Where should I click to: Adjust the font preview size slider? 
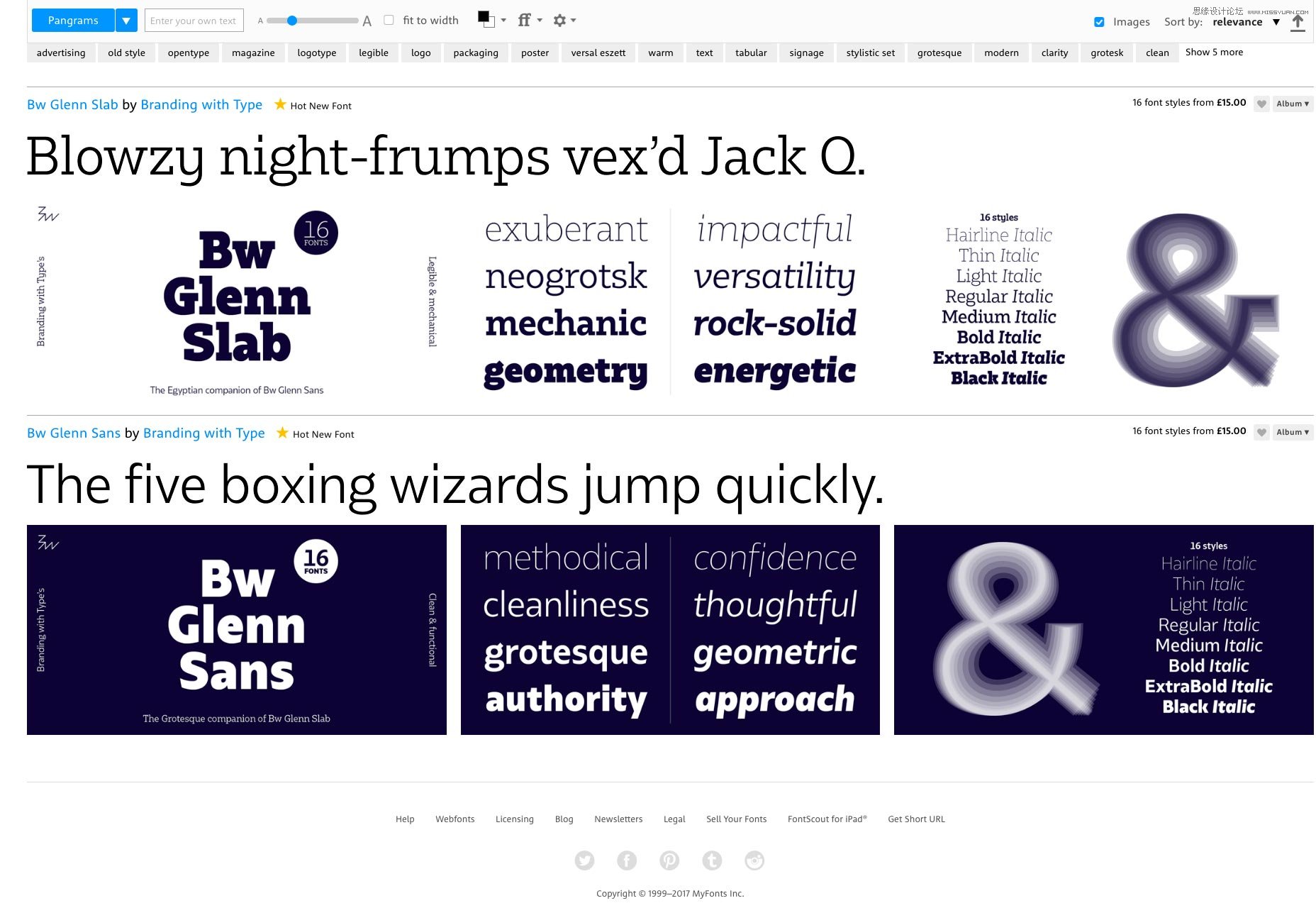click(312, 21)
